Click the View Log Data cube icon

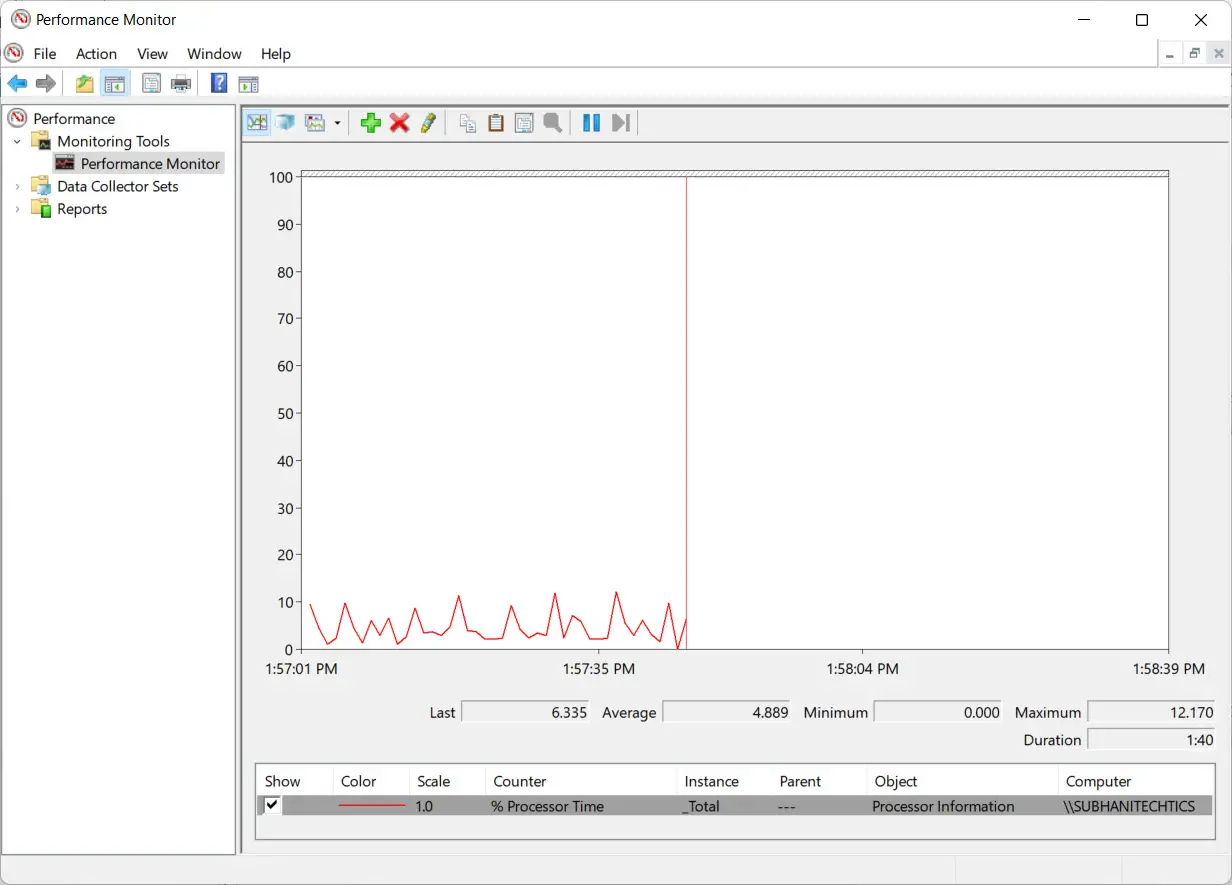click(x=286, y=123)
